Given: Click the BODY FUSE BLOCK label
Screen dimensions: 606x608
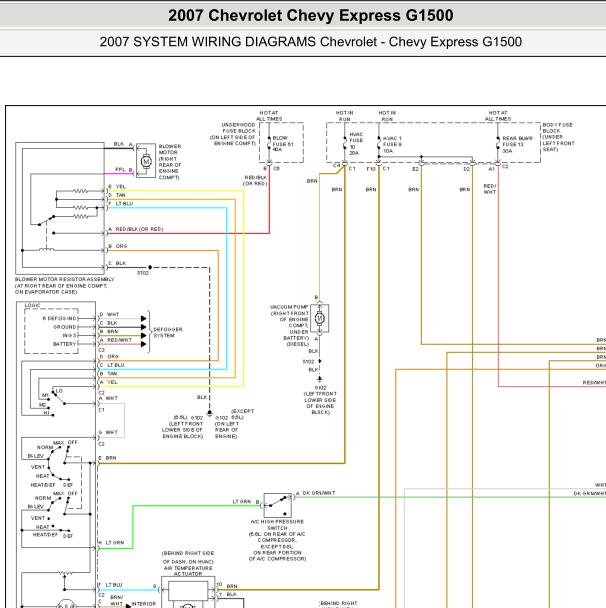Looking at the screenshot, I should pyautogui.click(x=558, y=137).
